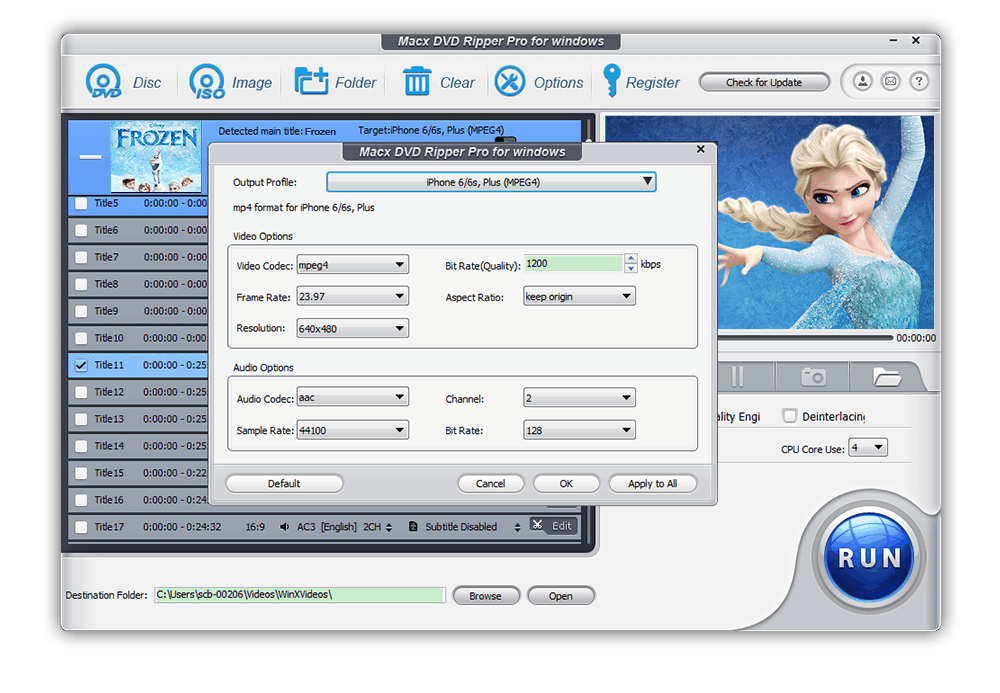This screenshot has width=1000, height=693.
Task: Click Cancel in the profile dialog
Action: coord(490,483)
